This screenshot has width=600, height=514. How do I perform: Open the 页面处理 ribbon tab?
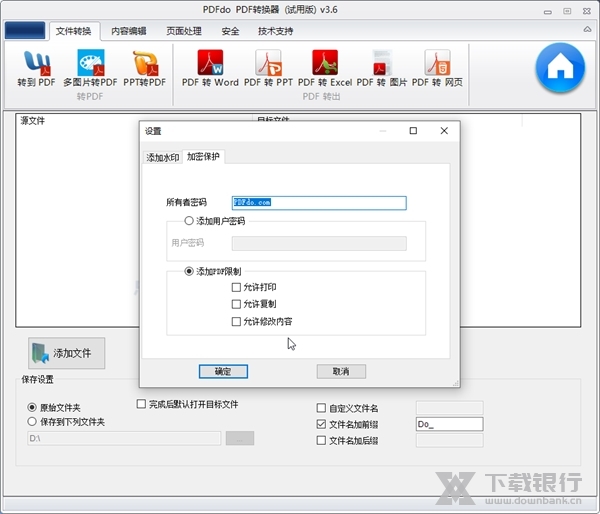coord(184,31)
